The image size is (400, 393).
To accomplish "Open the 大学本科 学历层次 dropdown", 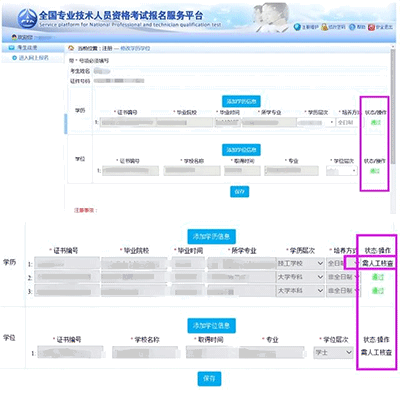I will click(300, 291).
